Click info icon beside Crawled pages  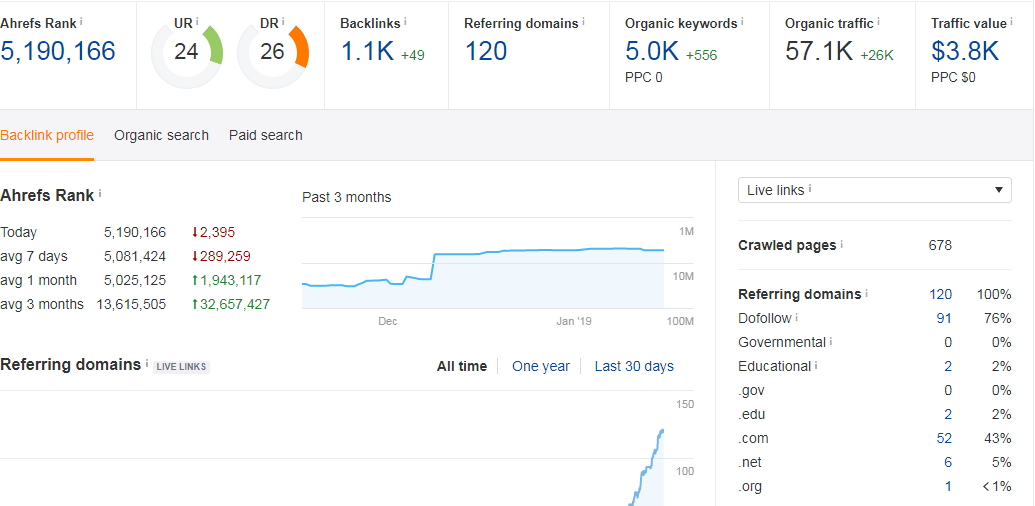coord(842,245)
